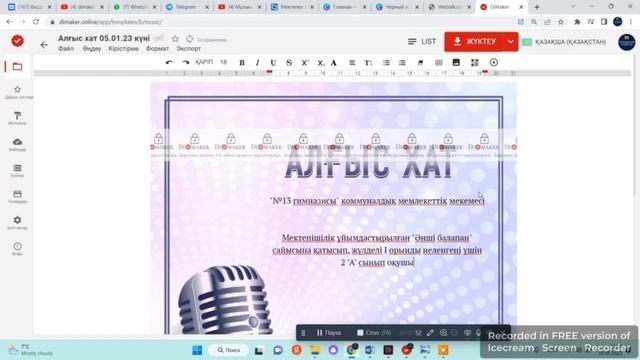This screenshot has height=360, width=640.
Task: Click the microphone image on the certificate
Action: tap(225, 300)
